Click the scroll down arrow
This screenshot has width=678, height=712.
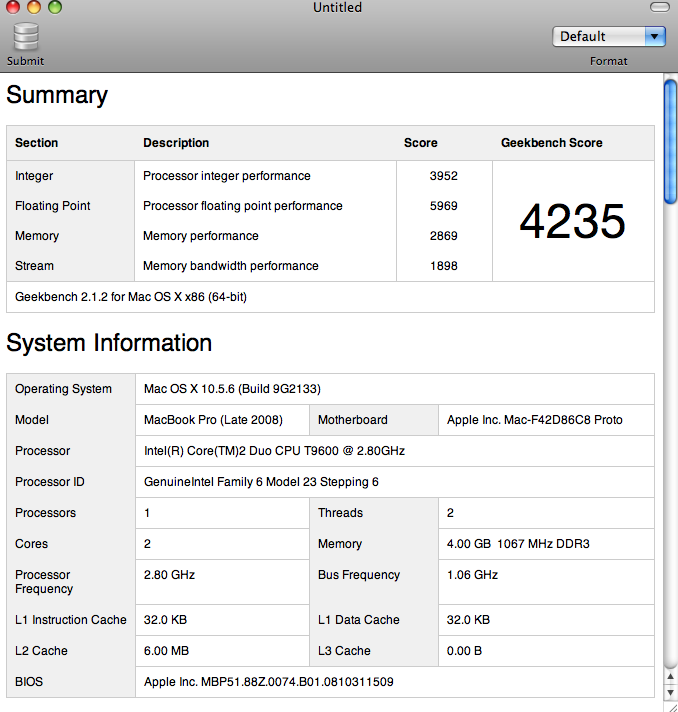point(670,692)
